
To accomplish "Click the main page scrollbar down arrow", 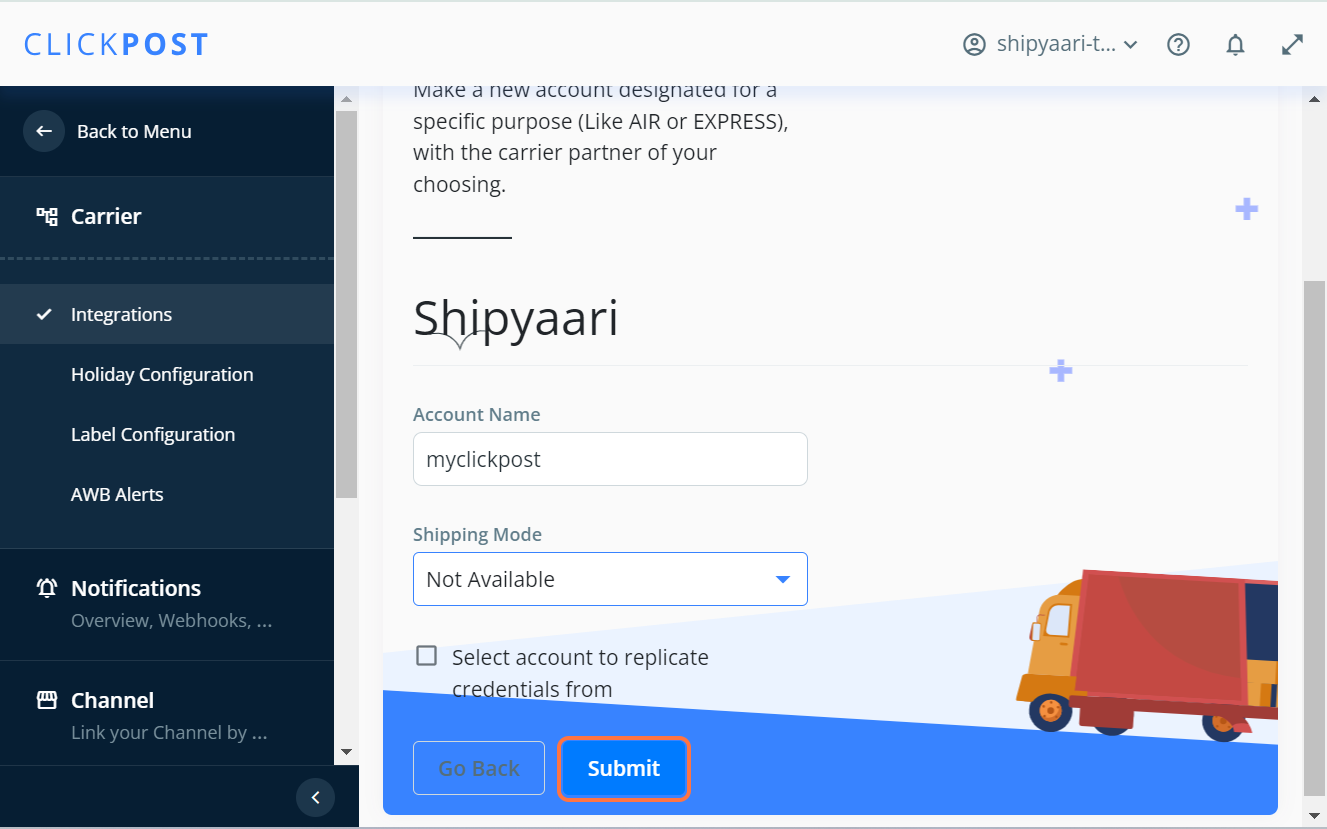I will click(x=1315, y=815).
